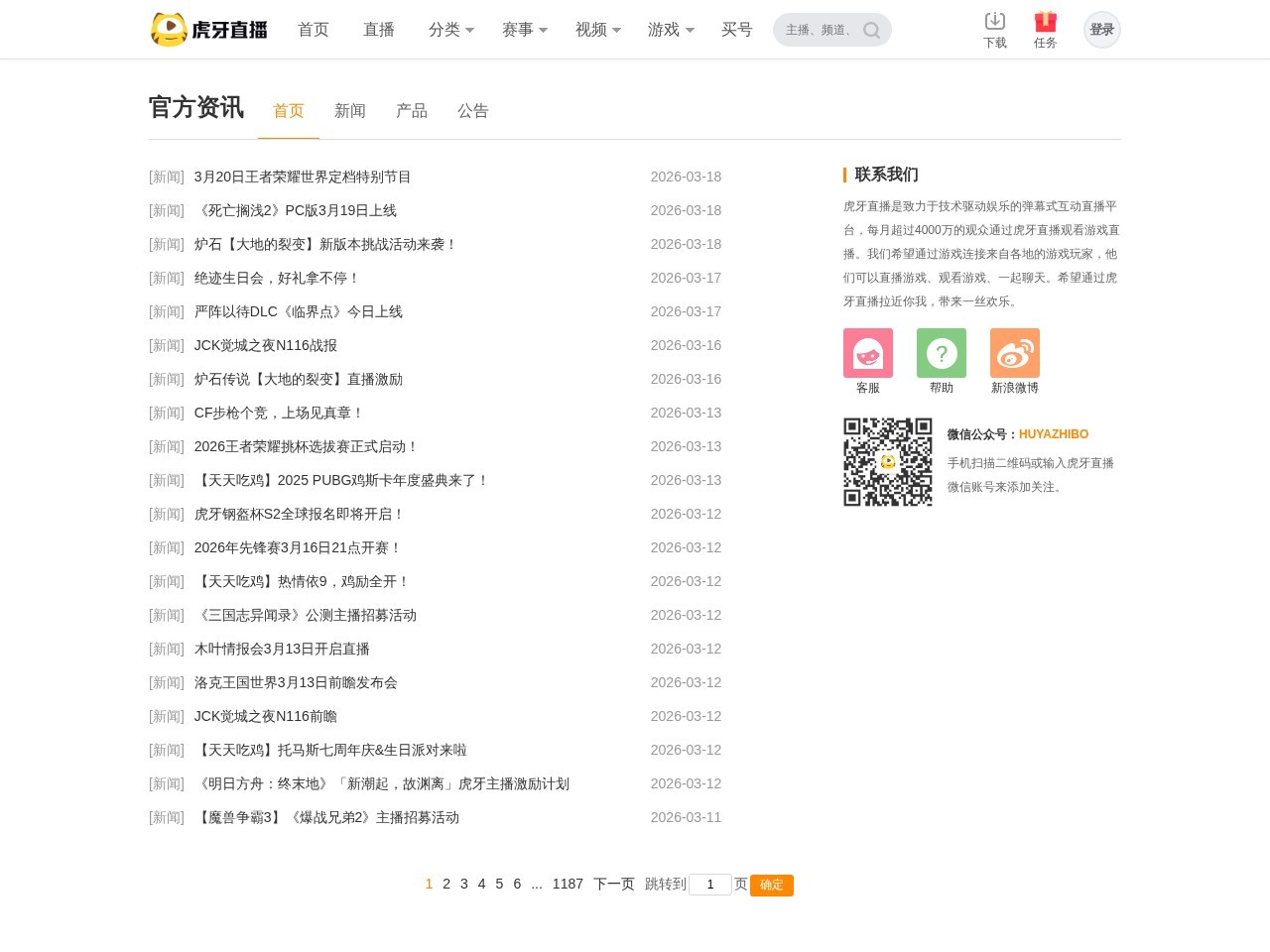Image resolution: width=1270 pixels, height=952 pixels.
Task: Click the jump-to-page input field
Action: pos(710,884)
